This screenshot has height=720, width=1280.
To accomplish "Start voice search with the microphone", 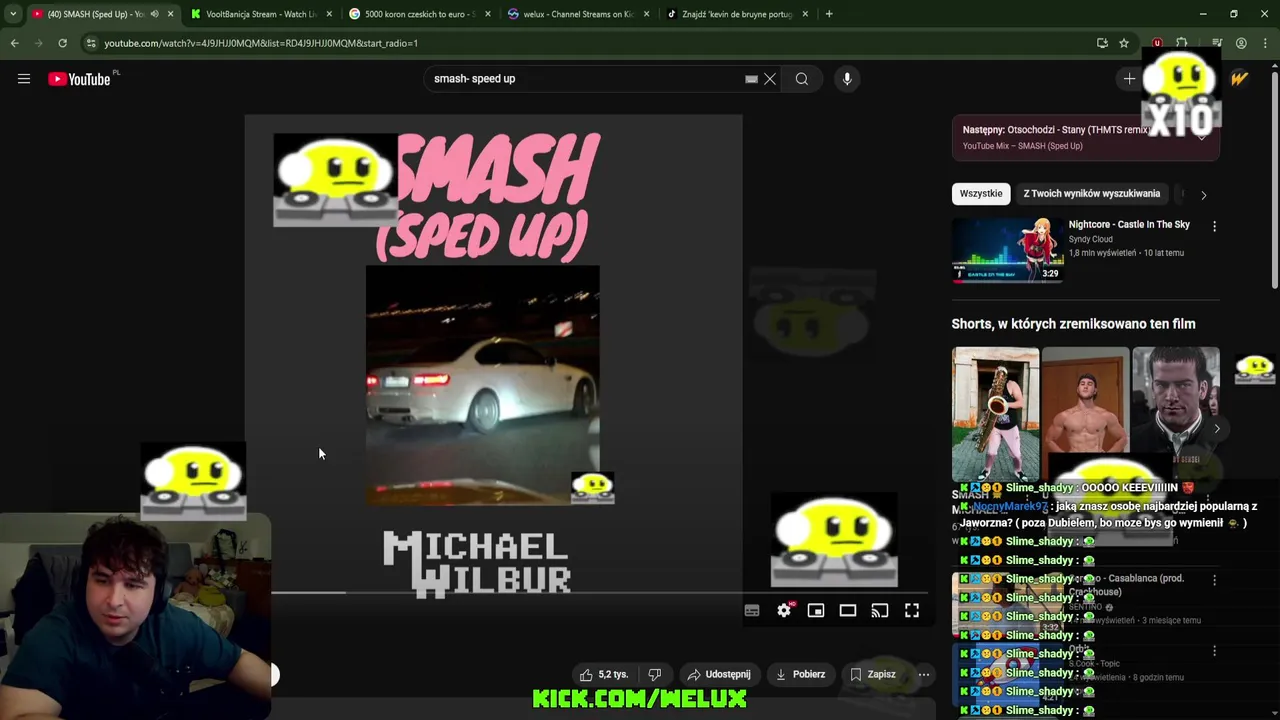I will (x=847, y=79).
